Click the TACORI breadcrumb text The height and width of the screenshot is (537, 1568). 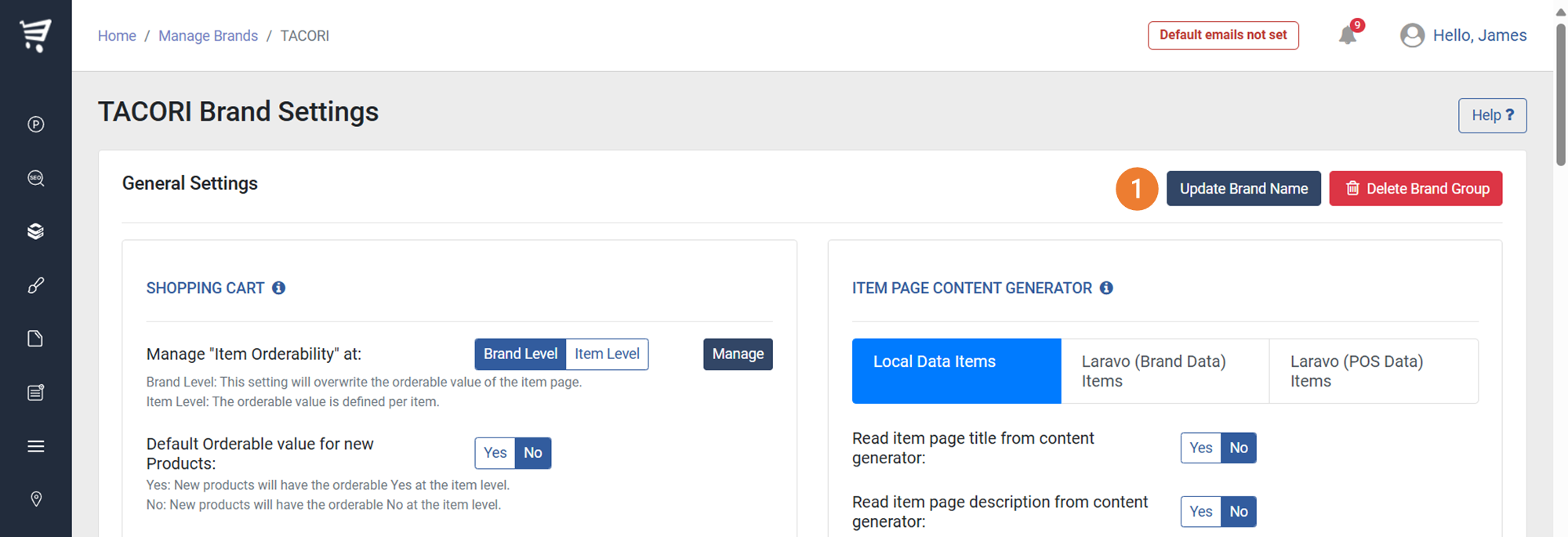304,35
